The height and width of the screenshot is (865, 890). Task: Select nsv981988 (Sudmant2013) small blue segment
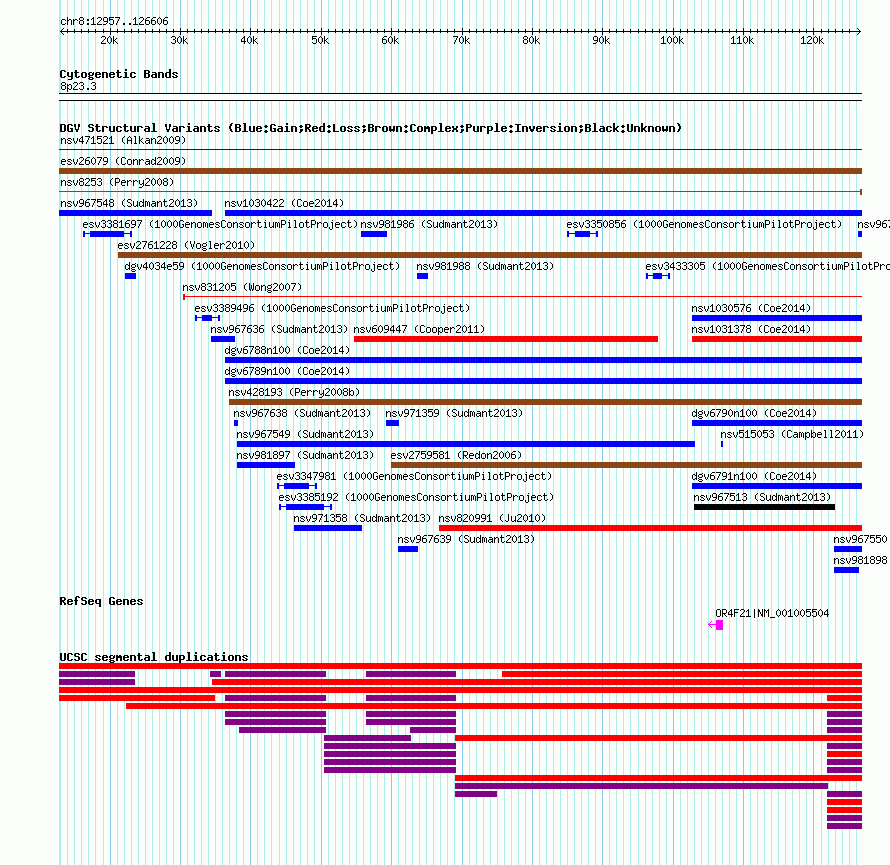point(422,276)
